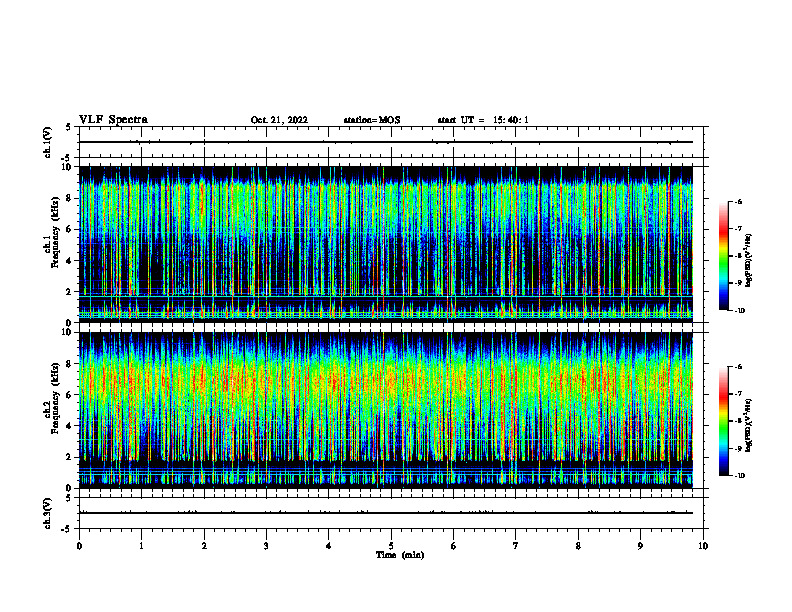Click the log(PSD) label beside the ch.2 colorbar
Image resolution: width=792 pixels, height=612 pixels.
(749, 425)
